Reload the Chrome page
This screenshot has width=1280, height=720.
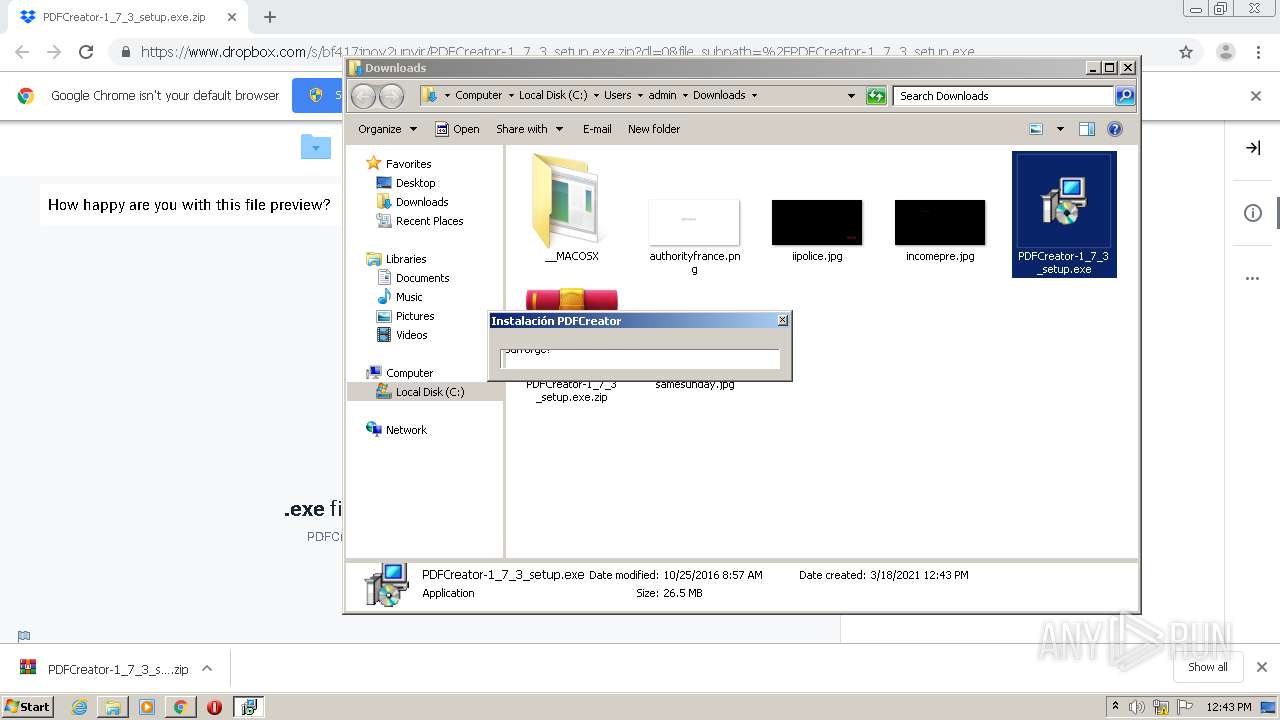point(86,52)
